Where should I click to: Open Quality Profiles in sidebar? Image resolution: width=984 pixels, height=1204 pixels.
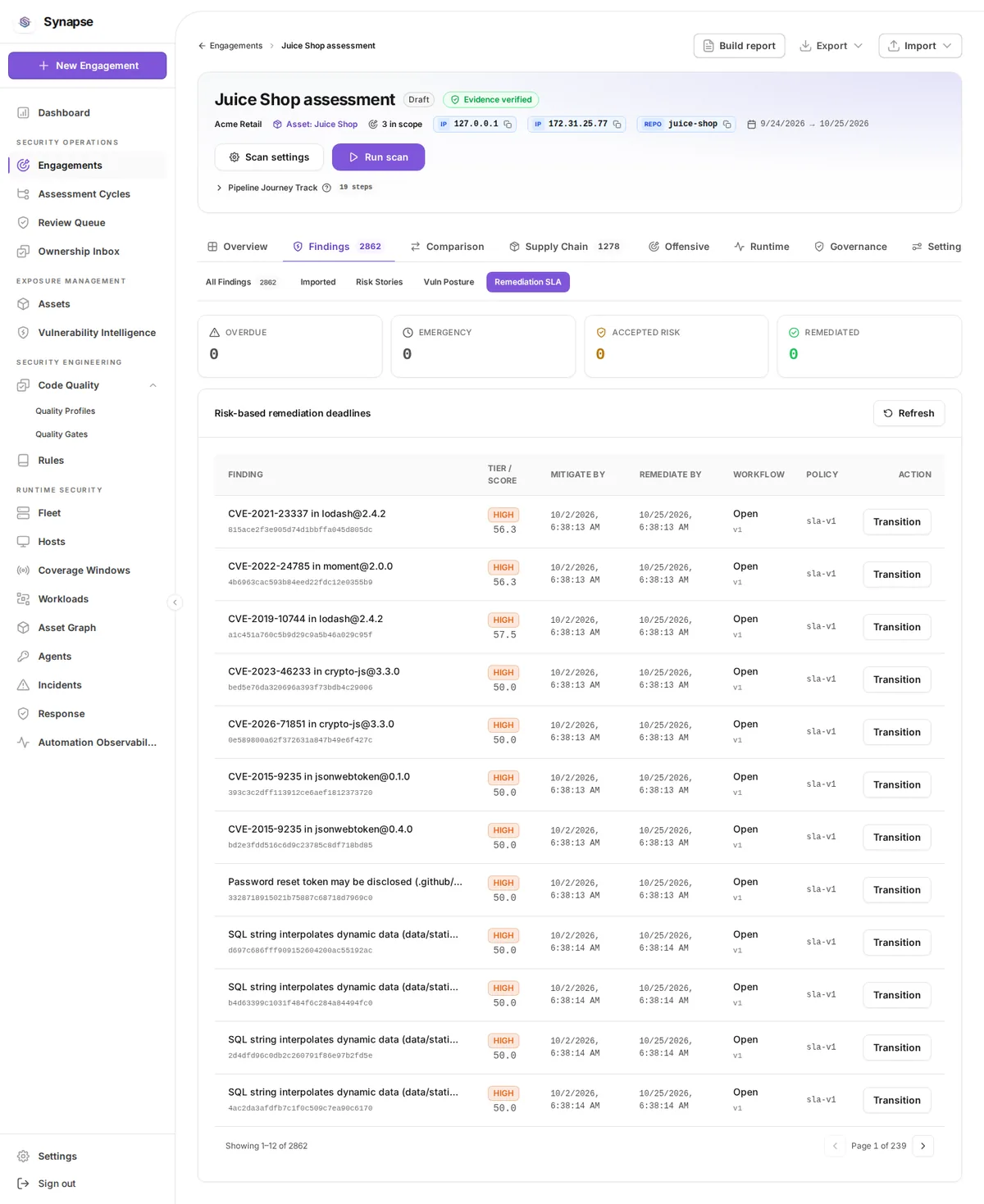point(66,411)
